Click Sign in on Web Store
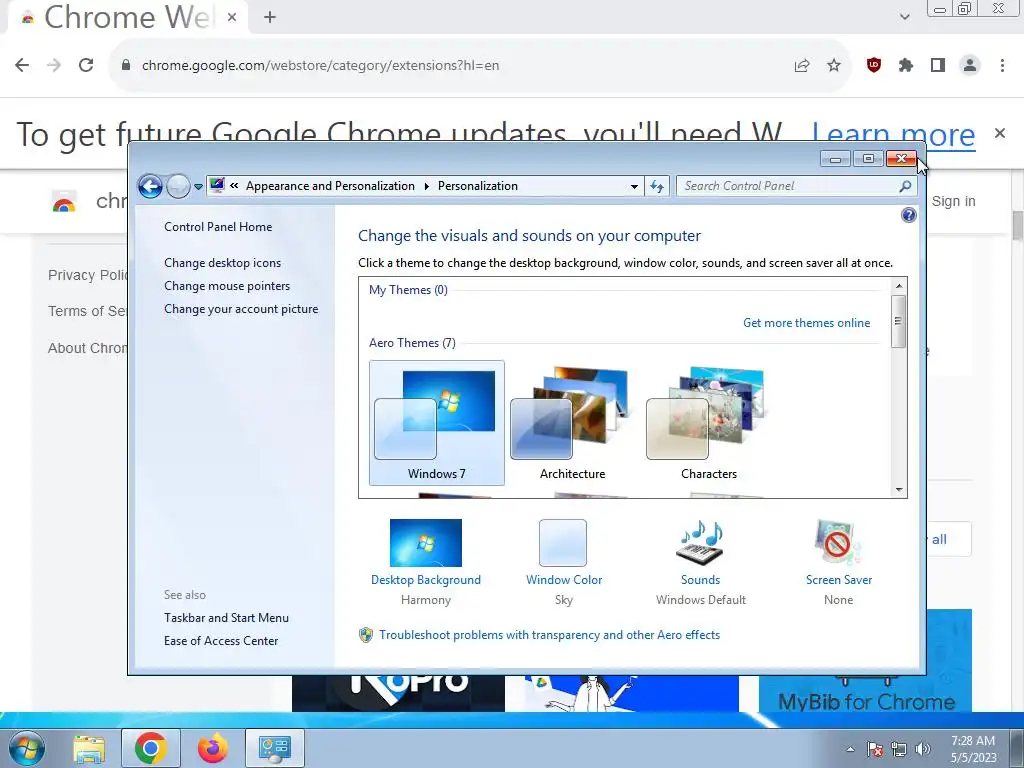The width and height of the screenshot is (1024, 768). point(953,201)
